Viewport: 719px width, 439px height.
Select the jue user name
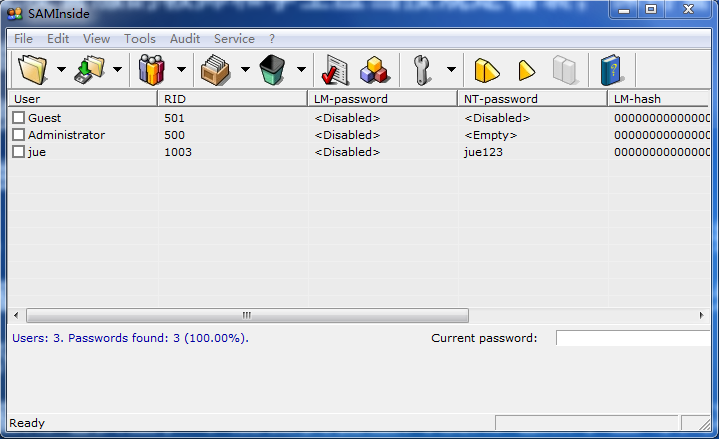(37, 152)
